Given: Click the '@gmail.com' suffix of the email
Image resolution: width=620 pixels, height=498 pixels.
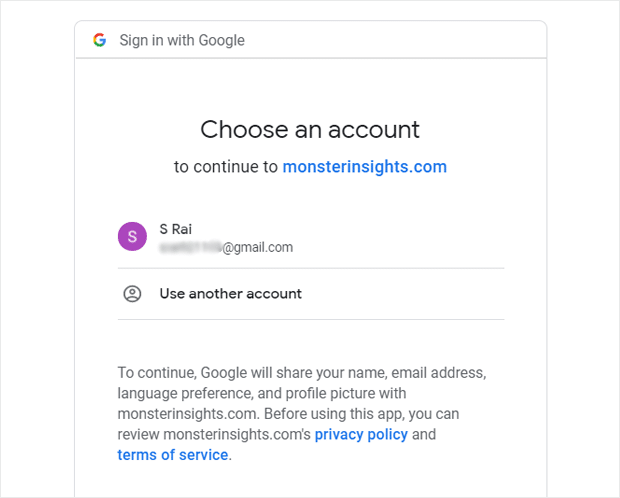Looking at the screenshot, I should (x=257, y=247).
